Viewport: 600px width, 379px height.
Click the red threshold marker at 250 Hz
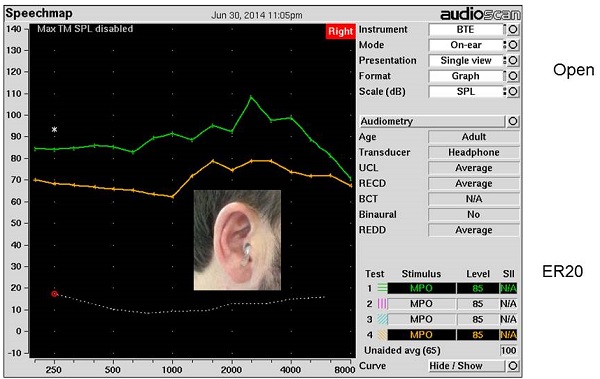(x=54, y=294)
